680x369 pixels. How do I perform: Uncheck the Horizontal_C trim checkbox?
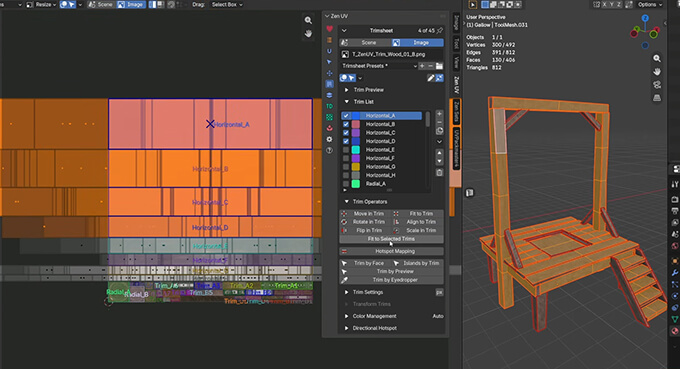click(x=346, y=133)
